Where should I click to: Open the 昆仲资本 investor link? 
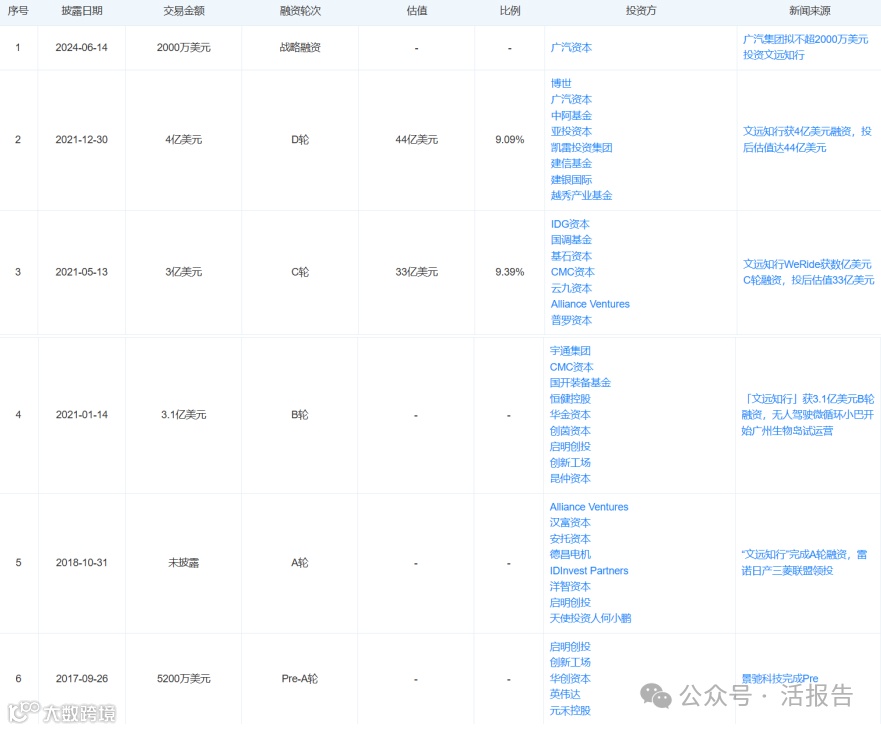[570, 479]
